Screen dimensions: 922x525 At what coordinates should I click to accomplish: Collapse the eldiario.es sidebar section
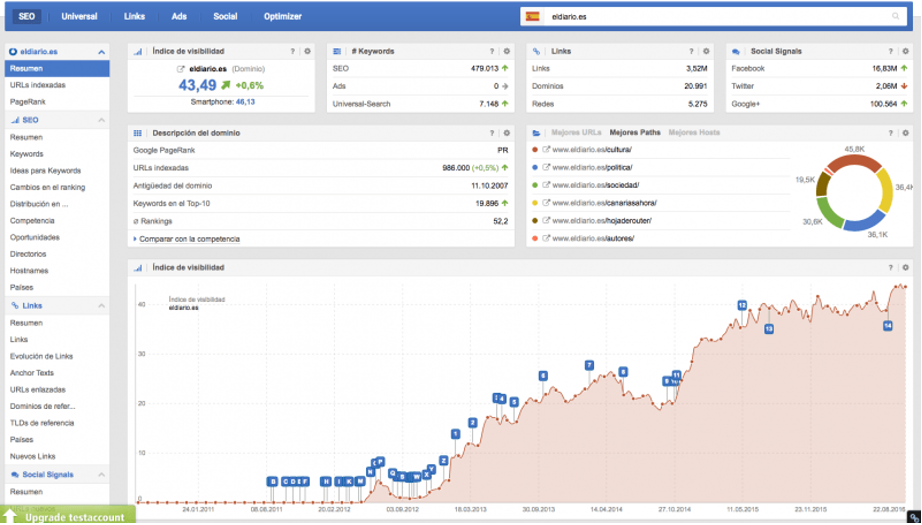[101, 51]
